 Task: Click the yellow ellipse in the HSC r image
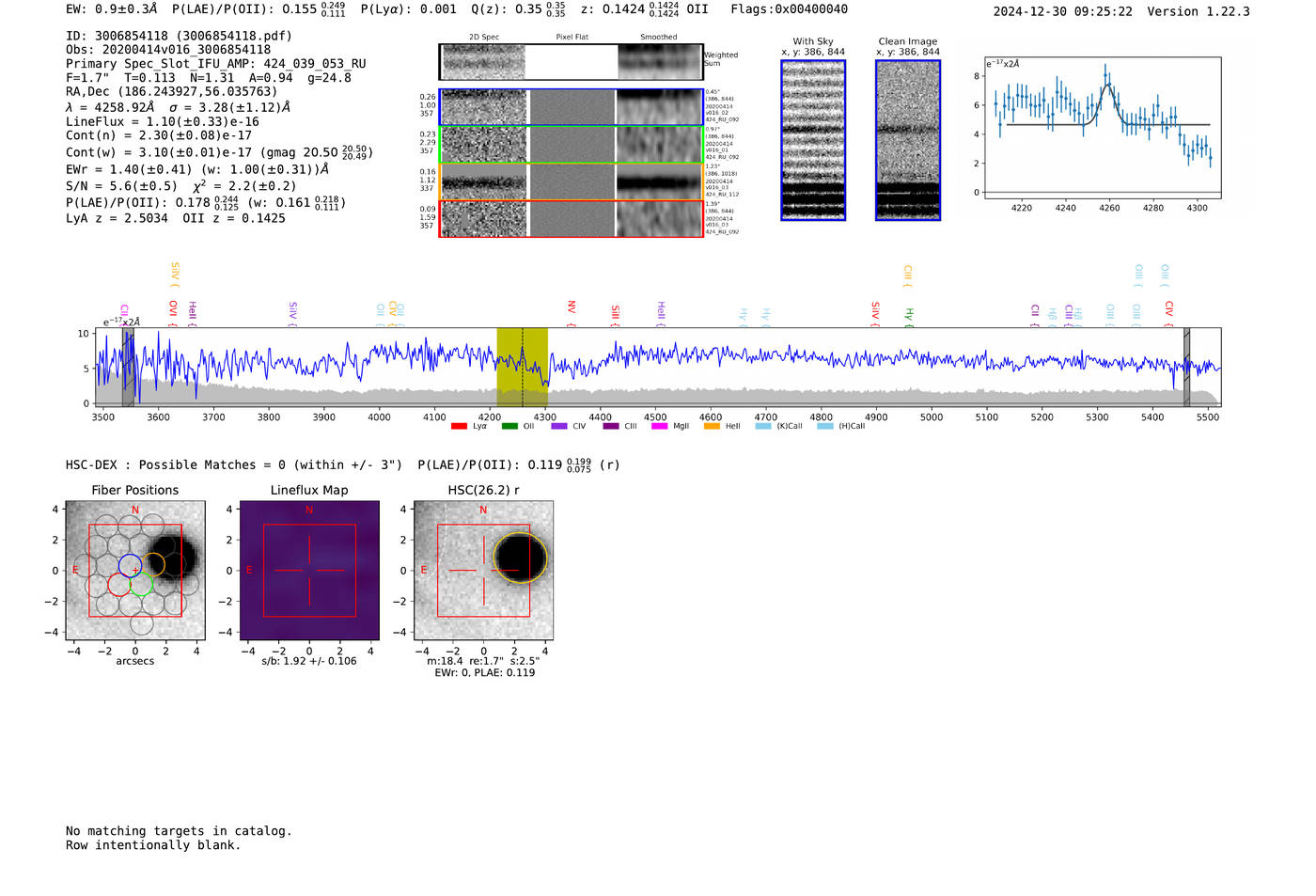click(x=519, y=558)
